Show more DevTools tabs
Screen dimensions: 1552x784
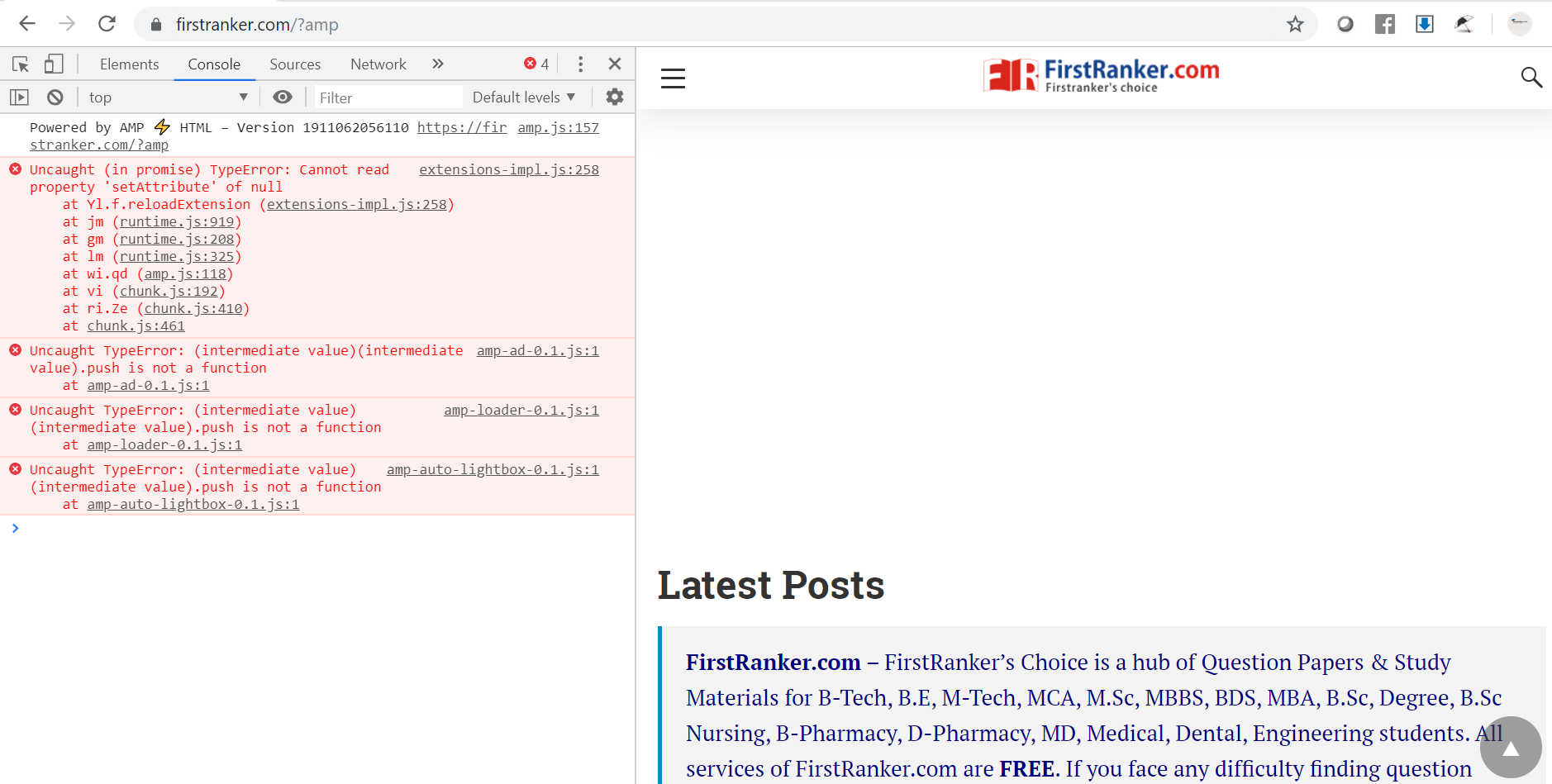point(438,64)
